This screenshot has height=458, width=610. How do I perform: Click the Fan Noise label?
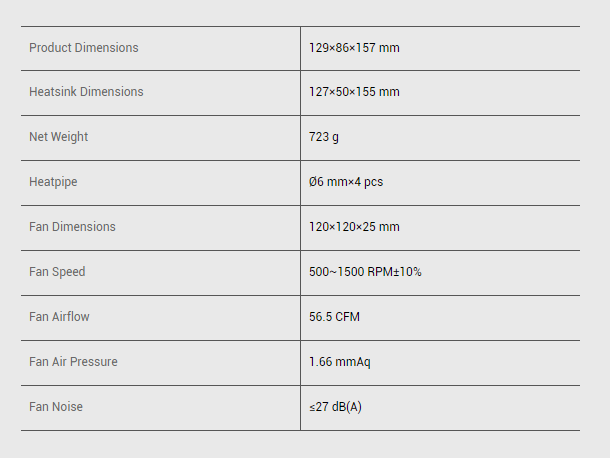click(x=56, y=407)
